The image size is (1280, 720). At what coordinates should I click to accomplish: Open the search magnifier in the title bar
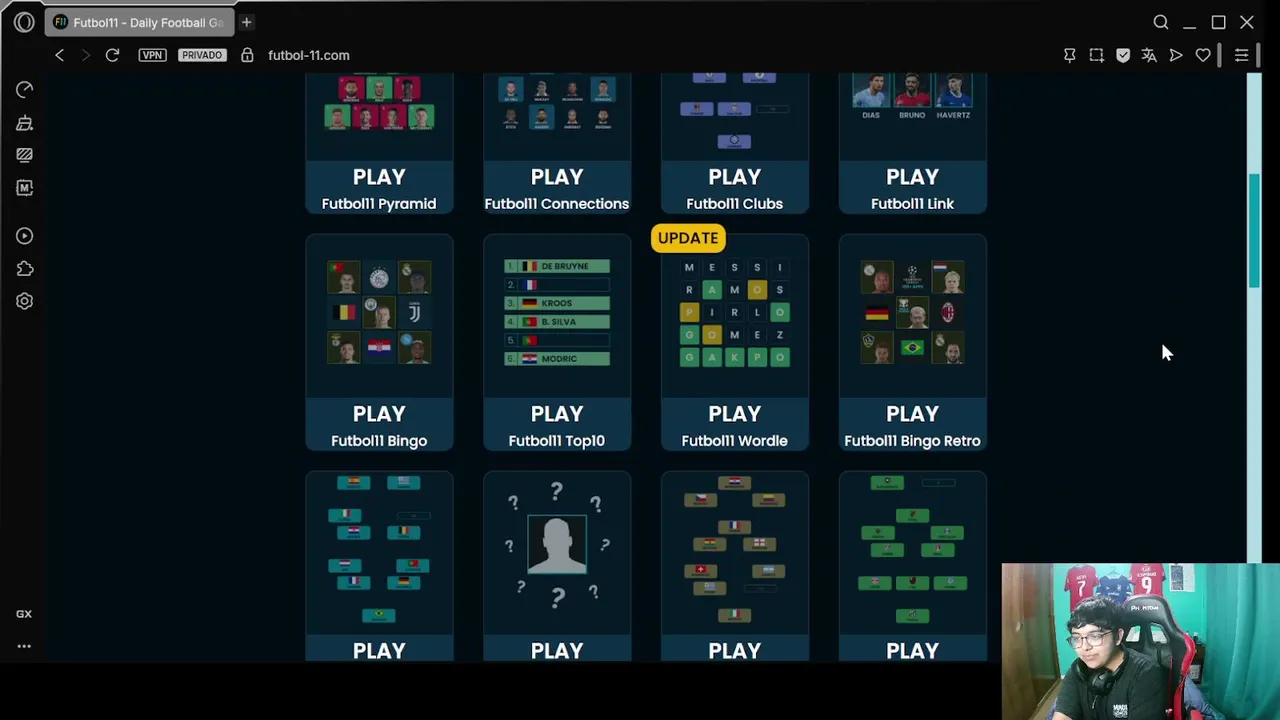[x=1161, y=22]
